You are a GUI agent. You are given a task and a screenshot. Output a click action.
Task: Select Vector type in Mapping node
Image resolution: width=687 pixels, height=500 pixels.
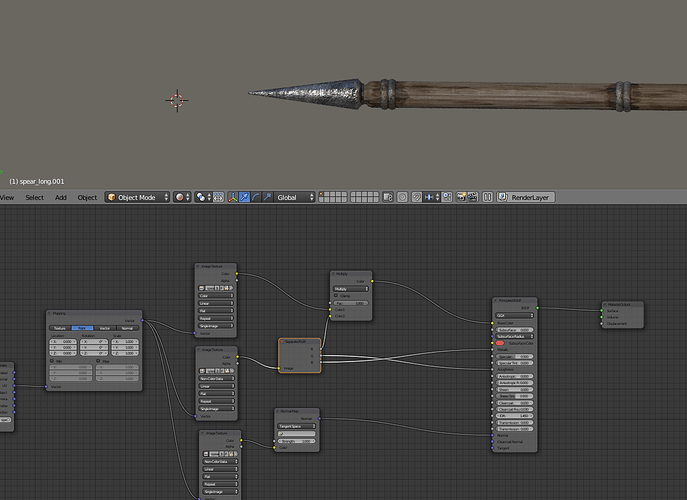click(105, 328)
